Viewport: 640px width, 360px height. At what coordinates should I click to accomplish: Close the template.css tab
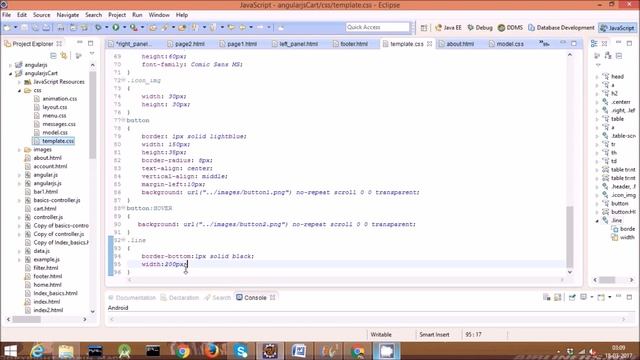(429, 44)
